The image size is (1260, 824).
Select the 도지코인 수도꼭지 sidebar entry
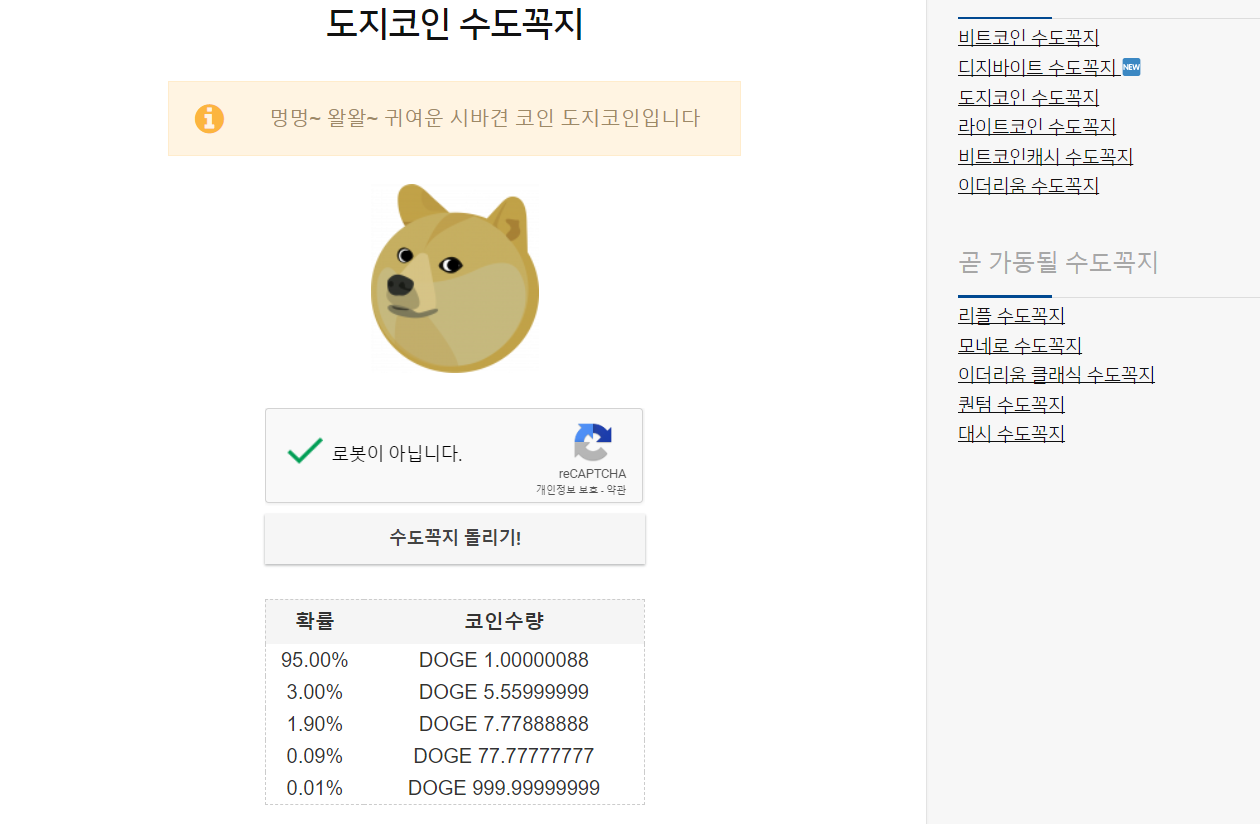click(x=1026, y=97)
